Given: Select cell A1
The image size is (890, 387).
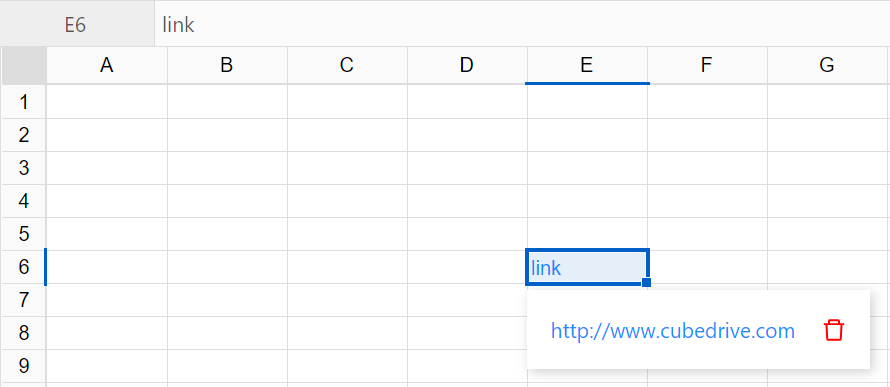Looking at the screenshot, I should 107,102.
